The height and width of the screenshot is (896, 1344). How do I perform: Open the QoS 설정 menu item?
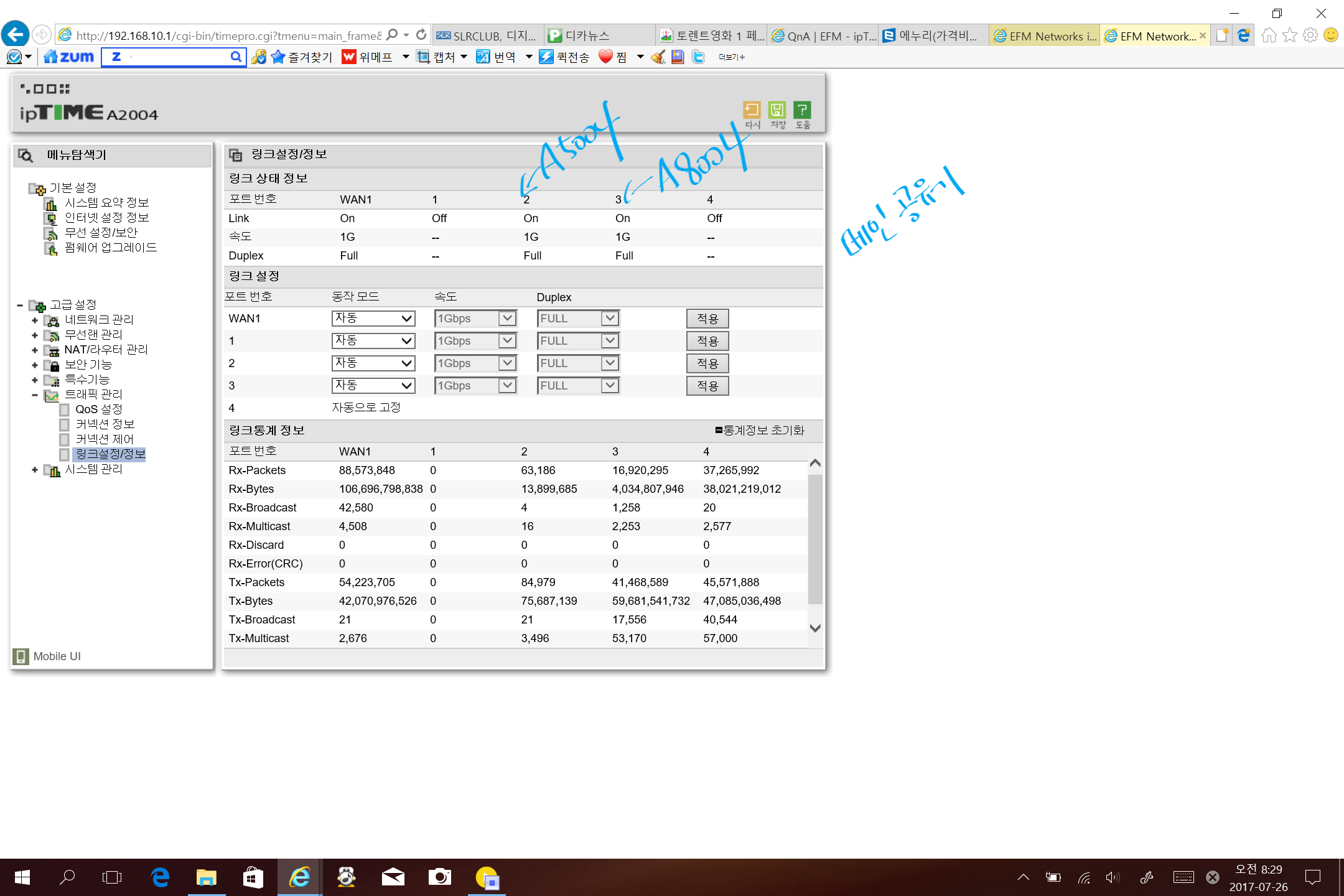[x=98, y=409]
